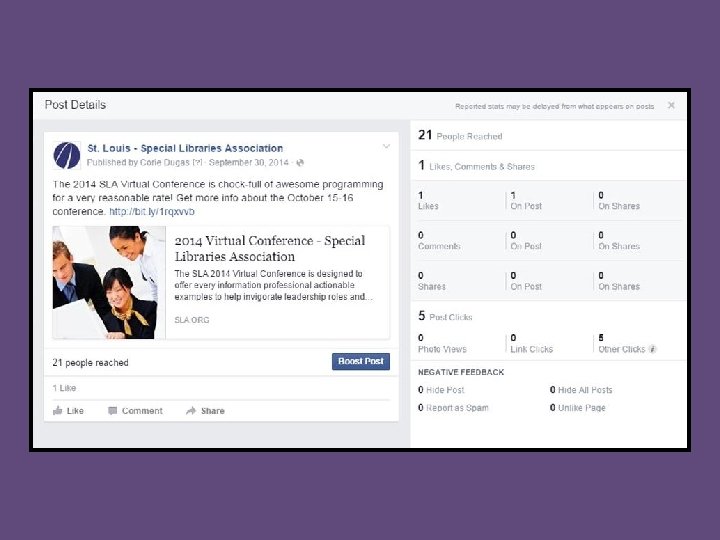The height and width of the screenshot is (540, 720).
Task: Click the Comment speech bubble icon
Action: pyautogui.click(x=112, y=411)
